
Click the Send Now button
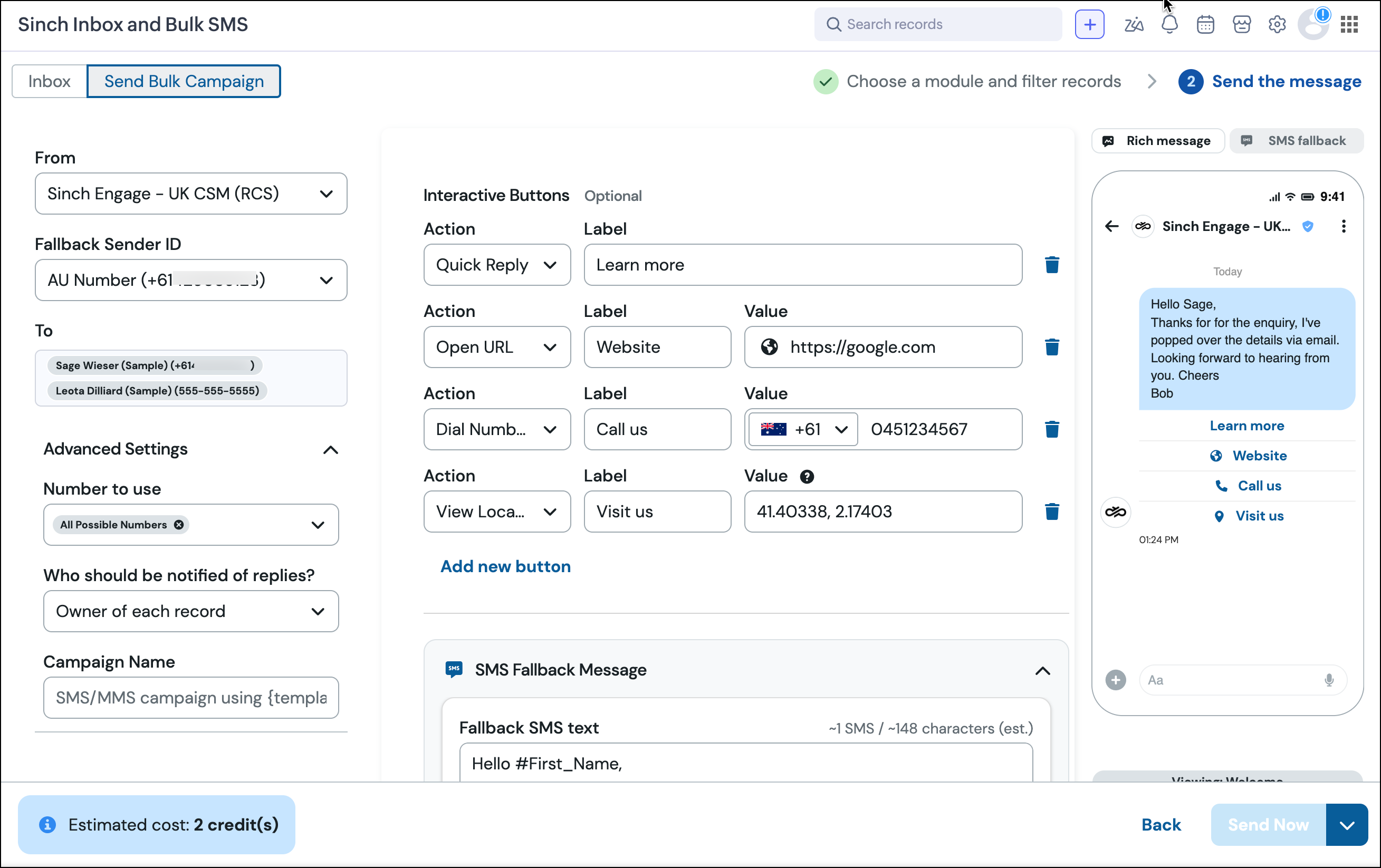pos(1268,824)
